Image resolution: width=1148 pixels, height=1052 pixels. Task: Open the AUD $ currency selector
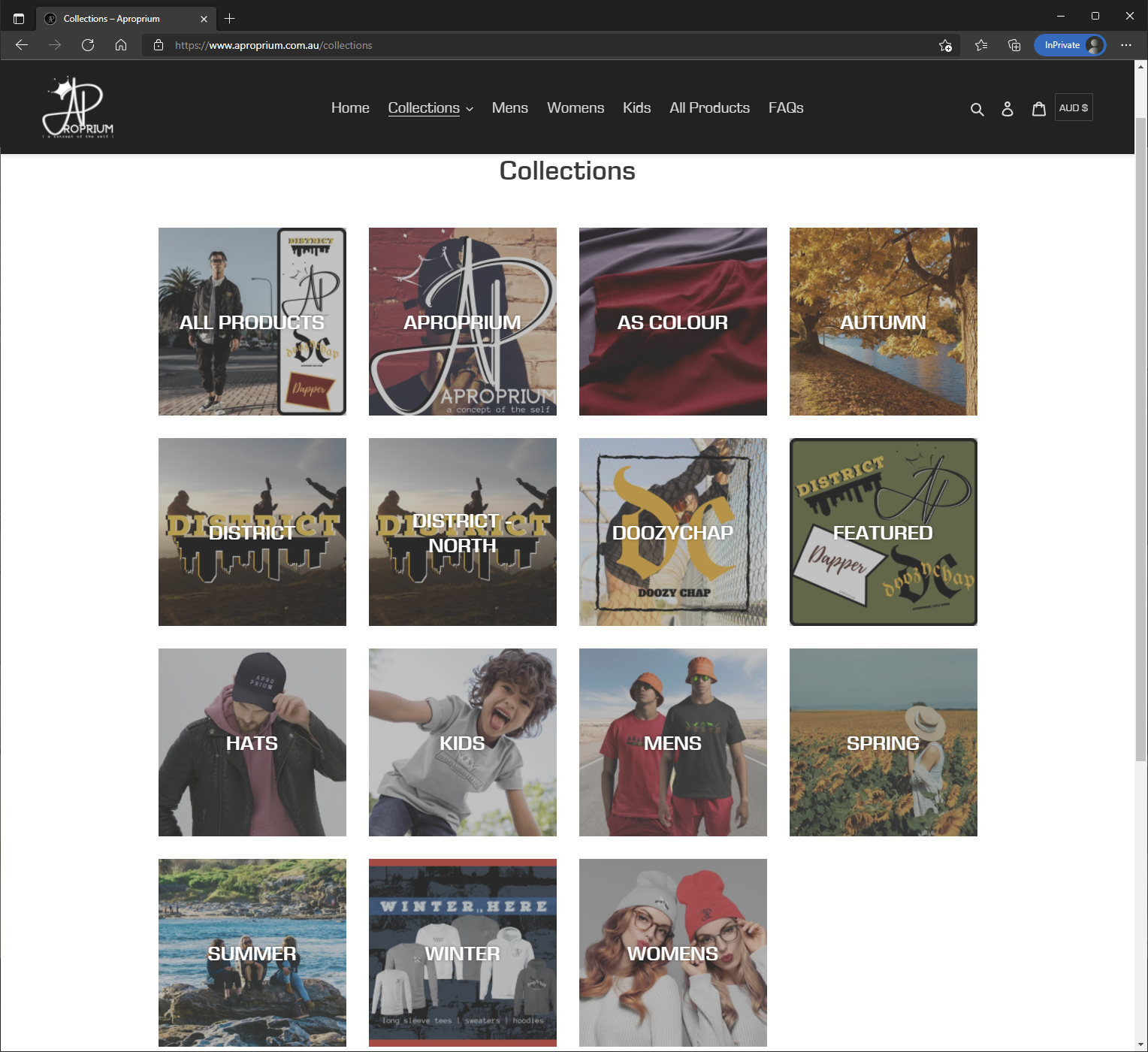click(1074, 107)
